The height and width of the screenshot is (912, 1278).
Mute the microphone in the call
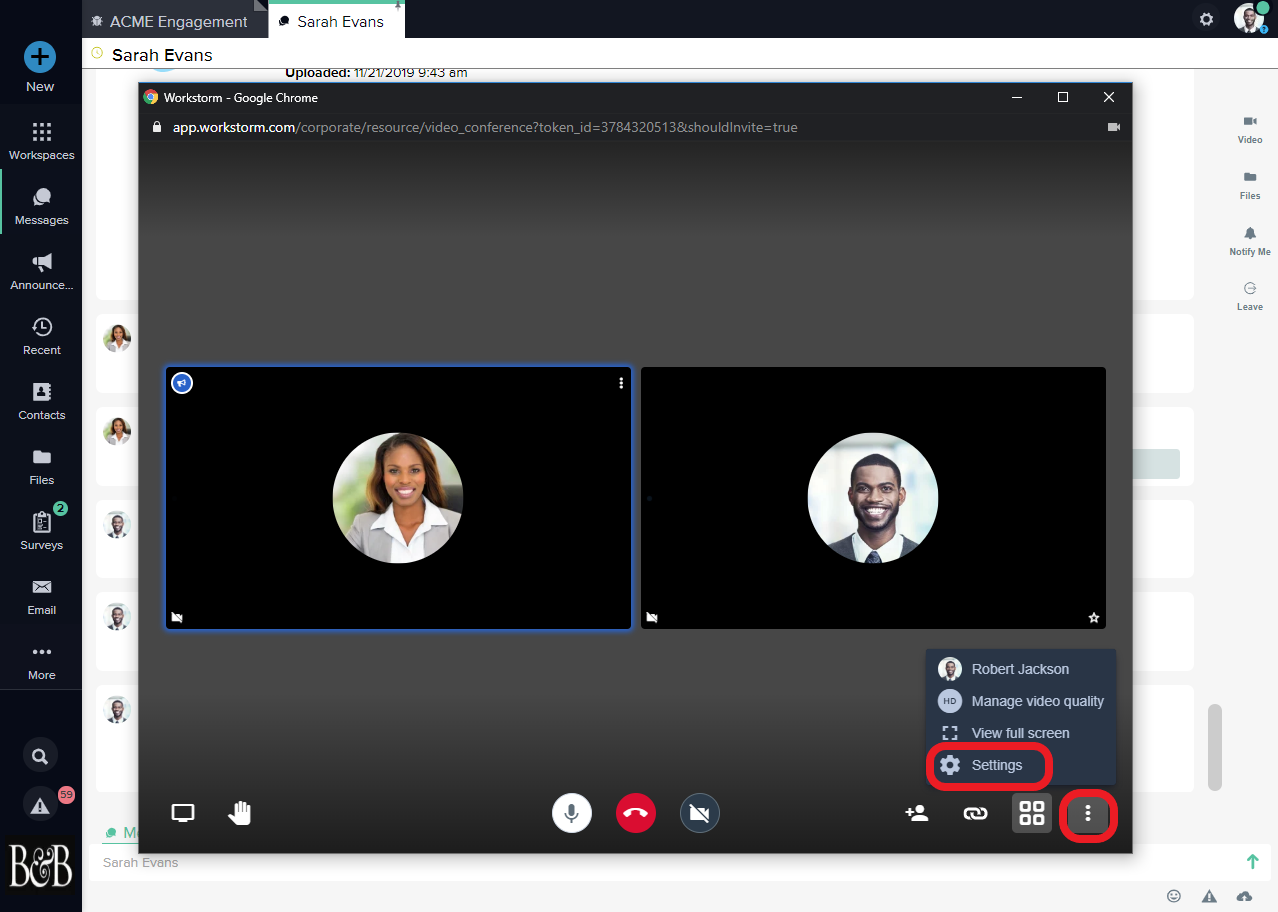pyautogui.click(x=572, y=813)
